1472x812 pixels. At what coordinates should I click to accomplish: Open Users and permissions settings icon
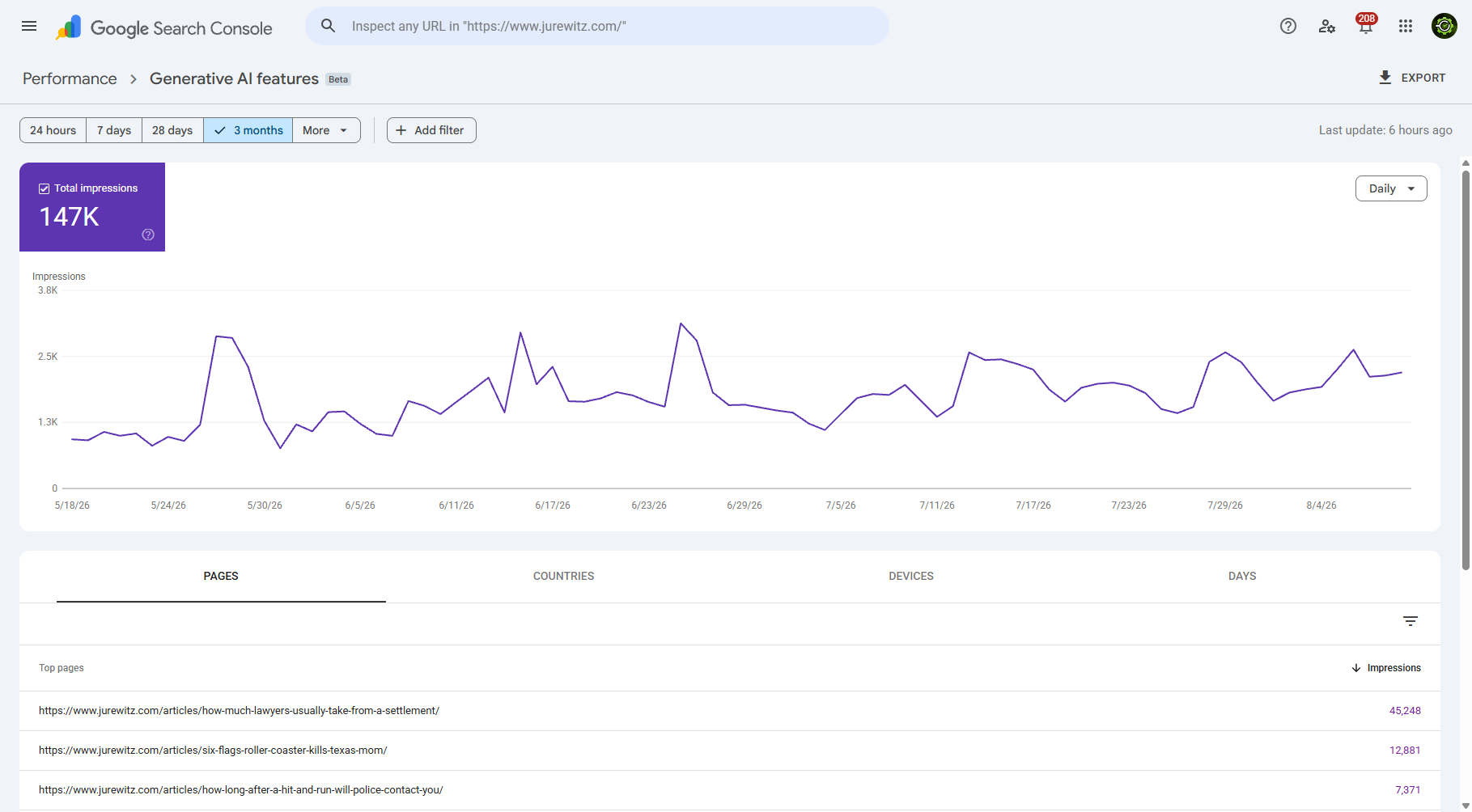(1327, 26)
